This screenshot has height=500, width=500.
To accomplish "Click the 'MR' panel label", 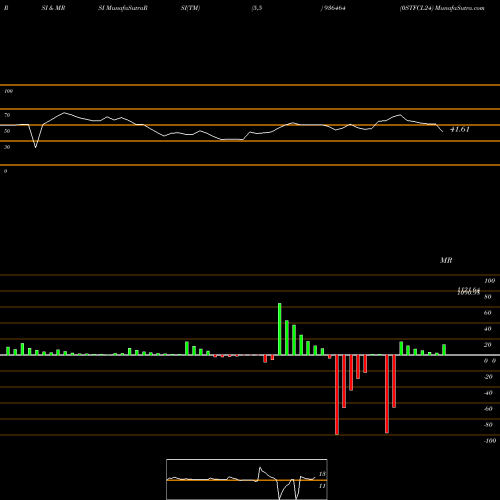I will (x=446, y=260).
